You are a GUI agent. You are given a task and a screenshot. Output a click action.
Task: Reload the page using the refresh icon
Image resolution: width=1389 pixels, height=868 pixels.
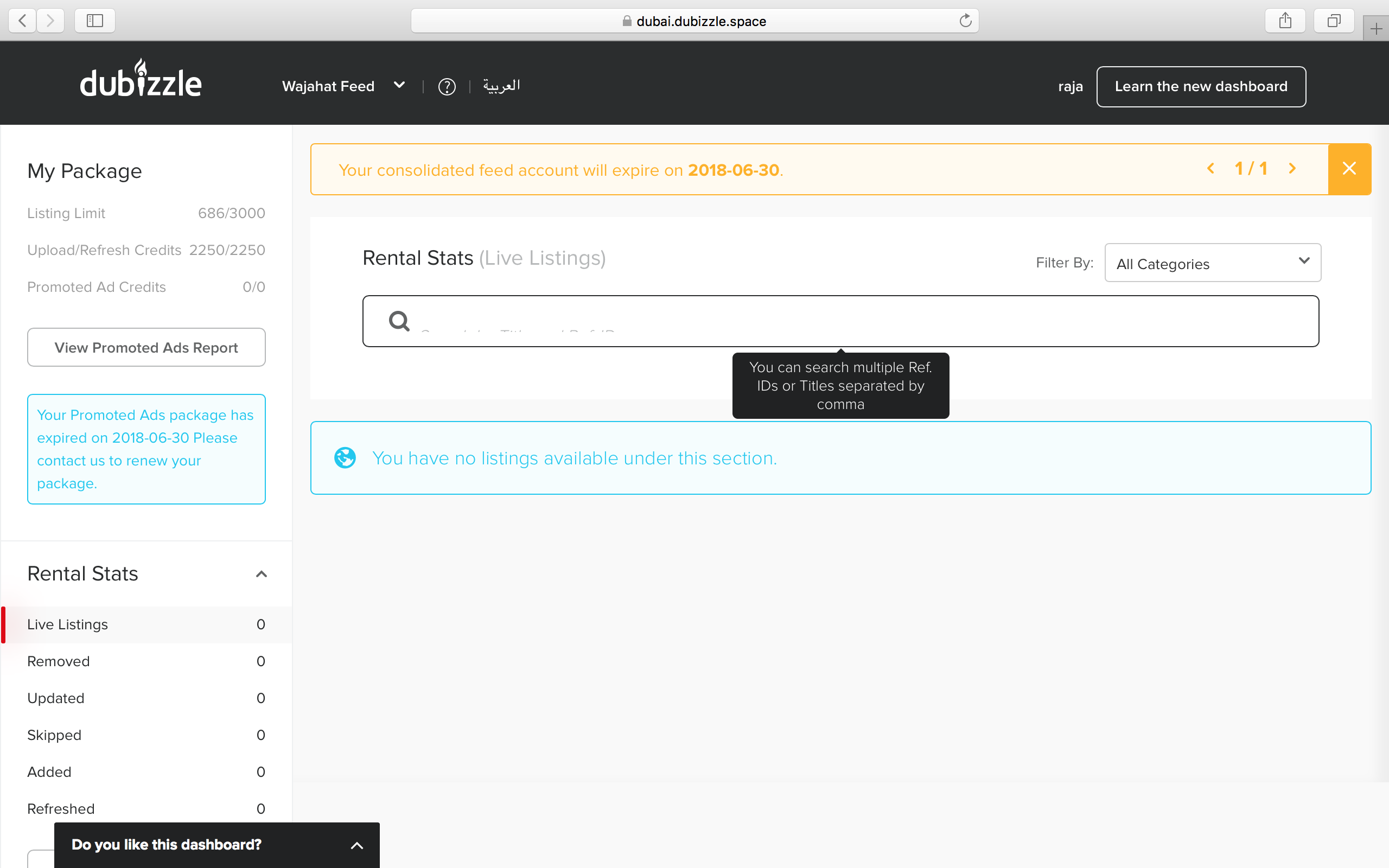point(965,21)
